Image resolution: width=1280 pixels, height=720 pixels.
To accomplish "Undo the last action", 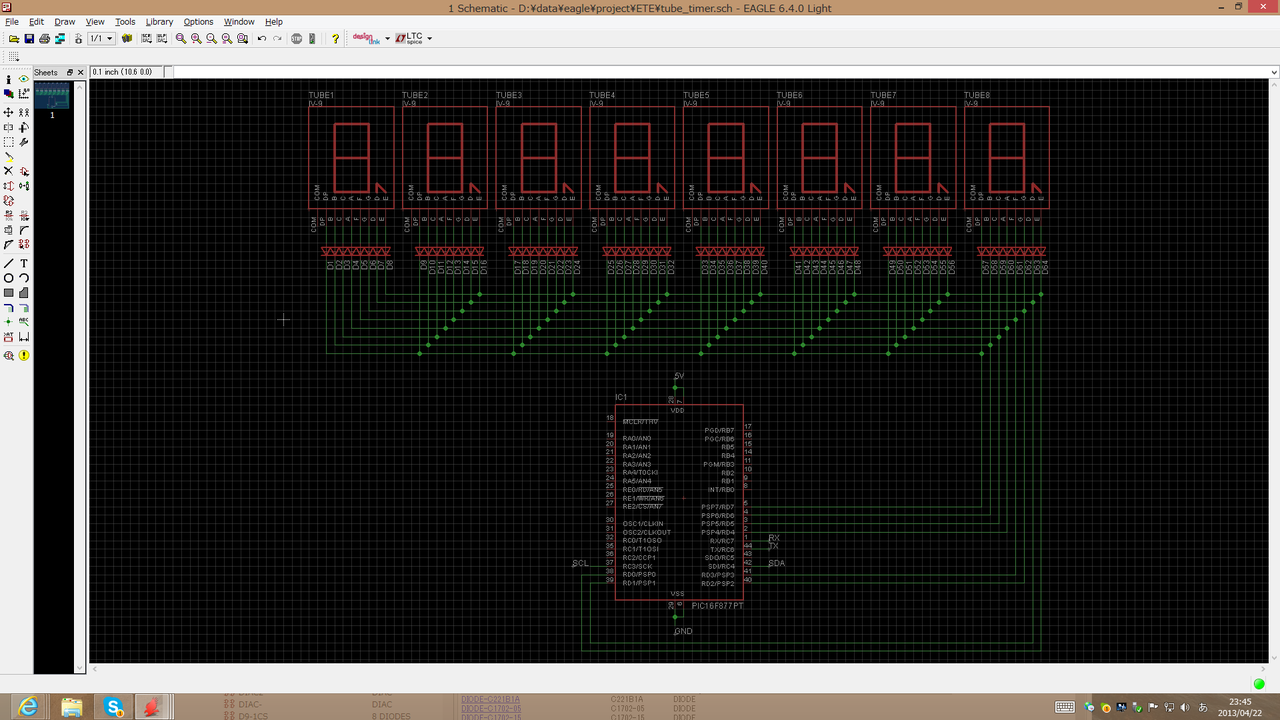I will pyautogui.click(x=262, y=39).
